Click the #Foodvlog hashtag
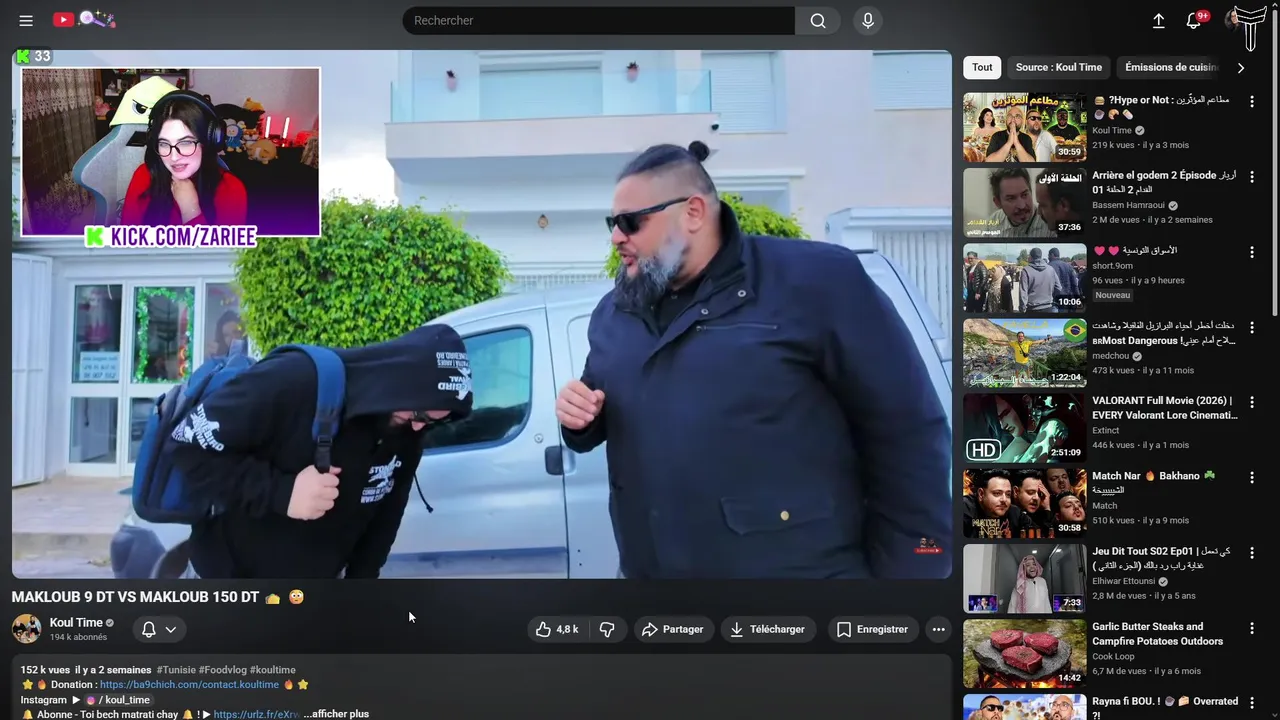 pyautogui.click(x=222, y=670)
